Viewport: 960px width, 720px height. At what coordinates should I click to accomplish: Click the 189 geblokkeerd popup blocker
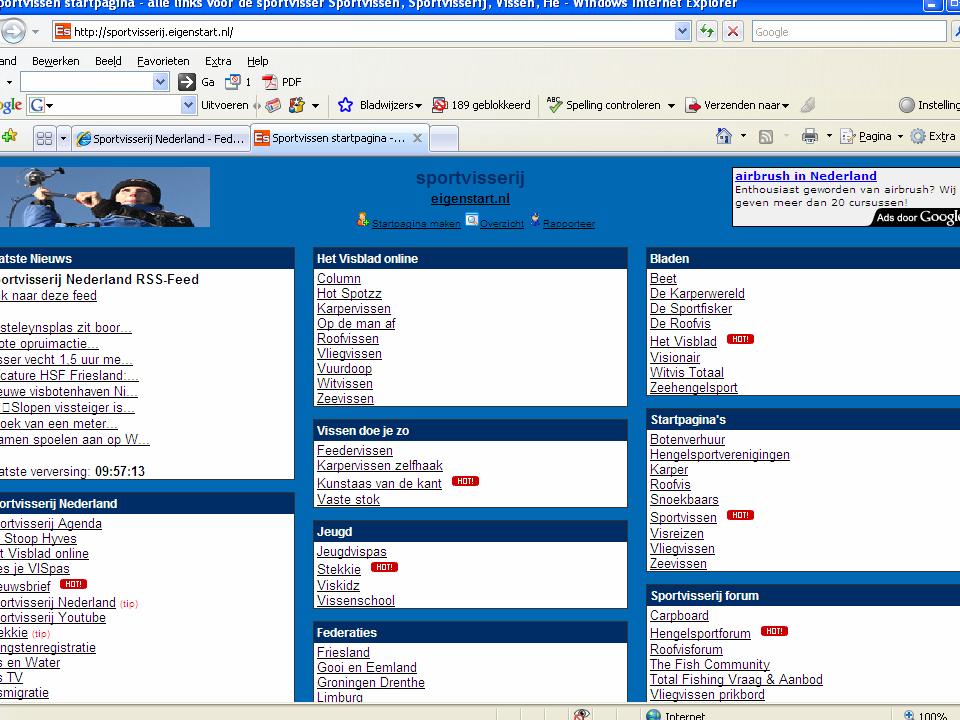click(x=482, y=105)
